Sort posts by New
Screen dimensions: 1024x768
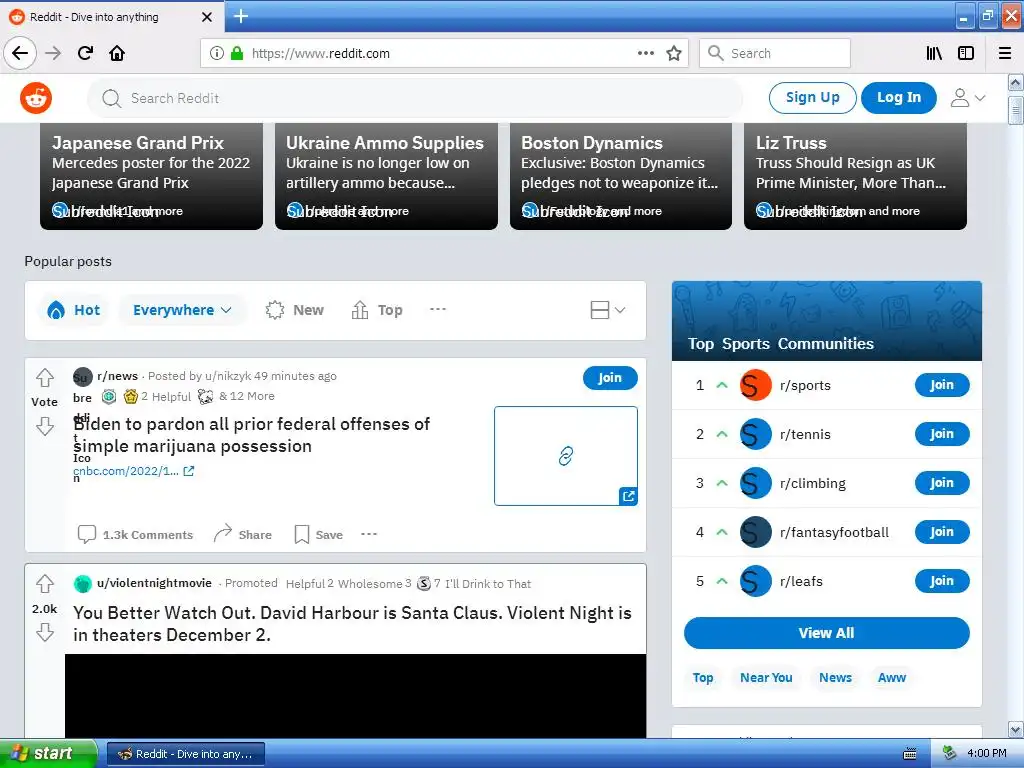(295, 310)
